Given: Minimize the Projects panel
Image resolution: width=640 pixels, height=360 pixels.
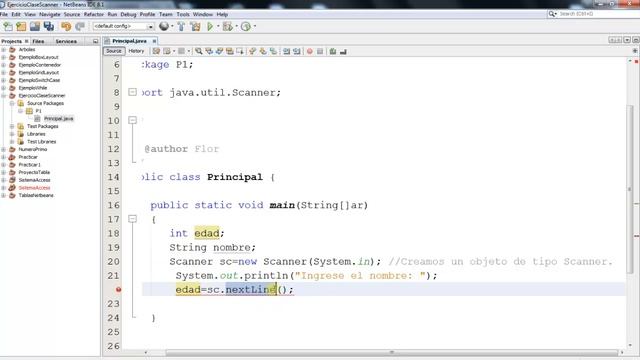Looking at the screenshot, I should click(x=96, y=41).
